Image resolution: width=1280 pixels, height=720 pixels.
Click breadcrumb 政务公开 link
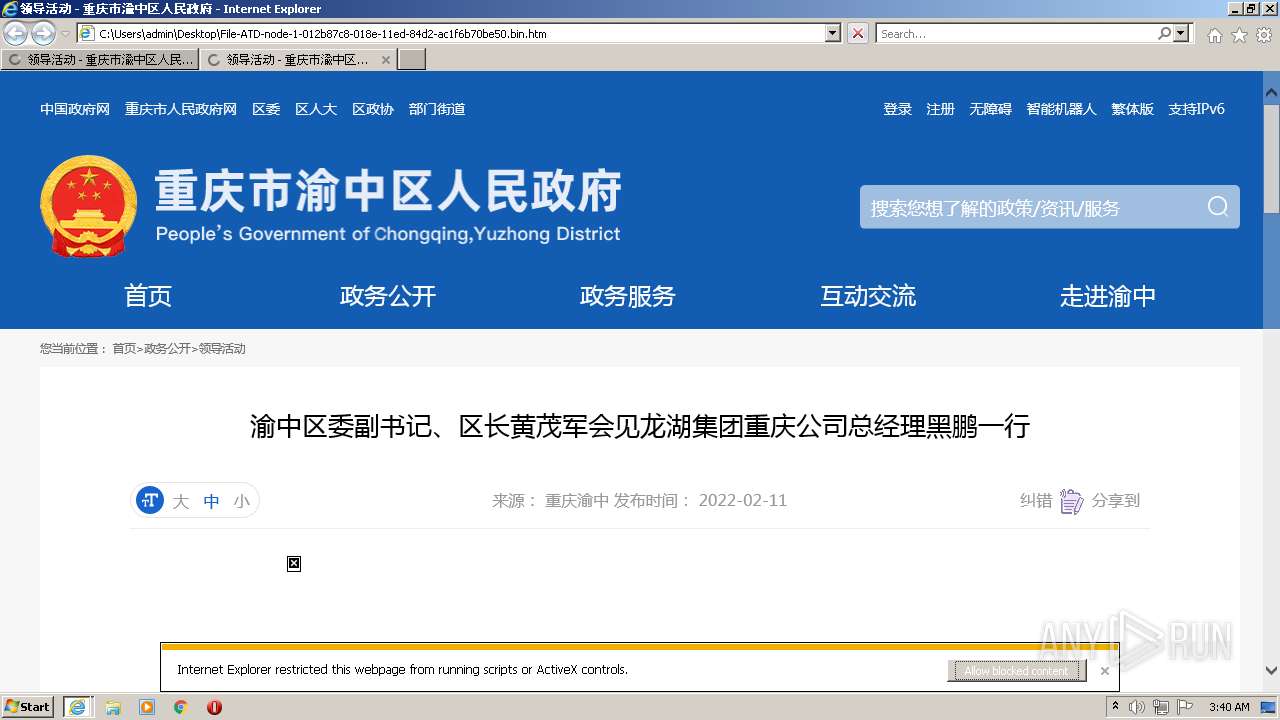167,349
